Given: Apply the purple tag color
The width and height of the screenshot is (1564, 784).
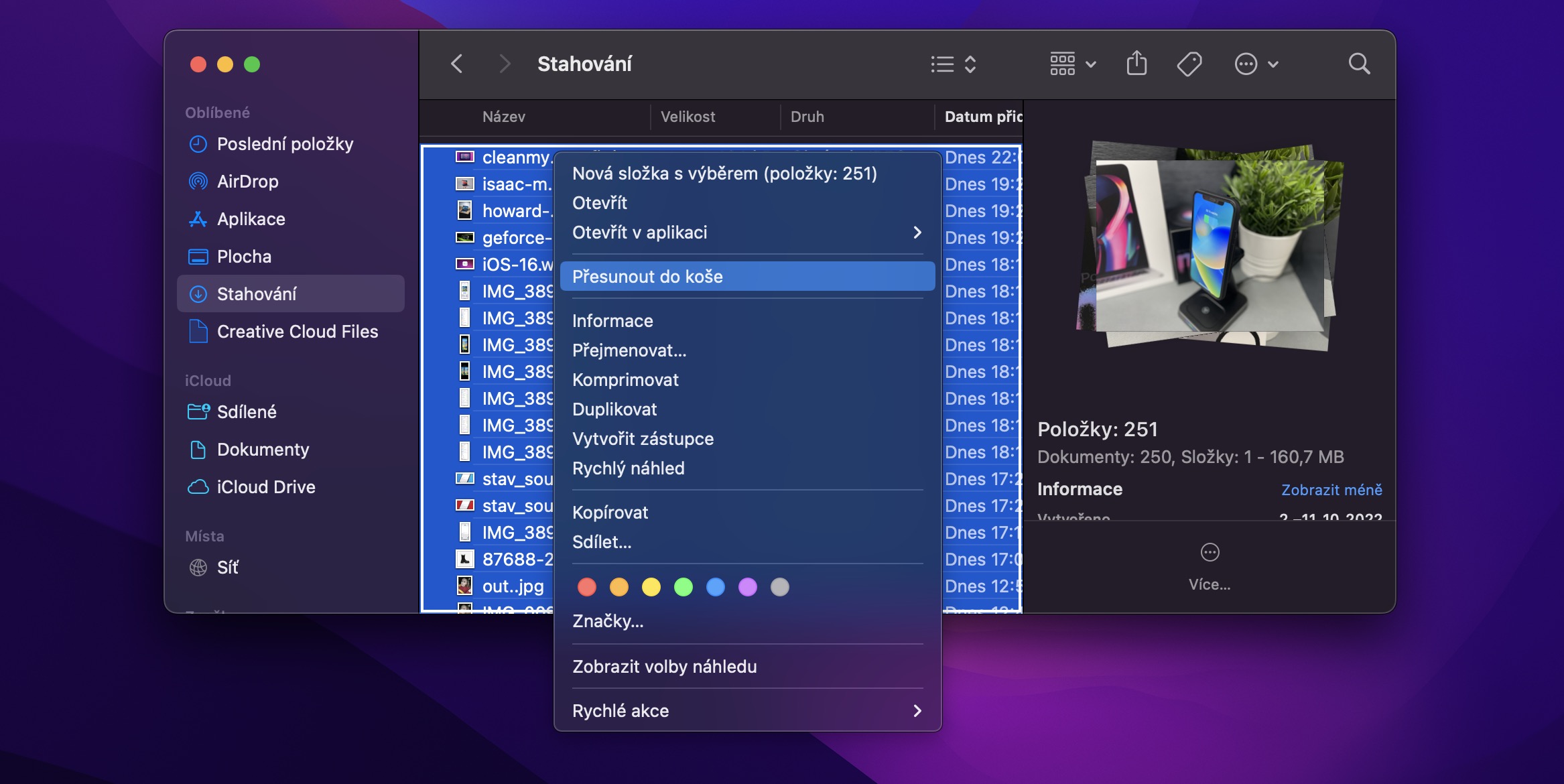Looking at the screenshot, I should [748, 588].
